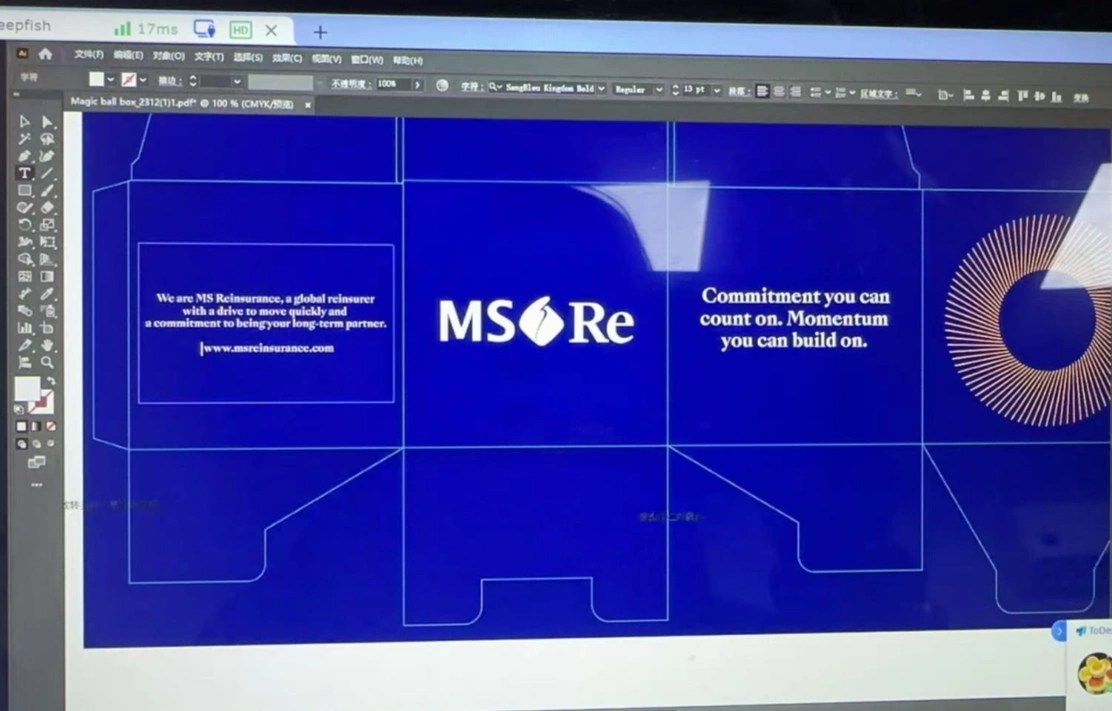This screenshot has height=711, width=1112.
Task: Open 文字(T) Type menu
Action: click(x=209, y=57)
